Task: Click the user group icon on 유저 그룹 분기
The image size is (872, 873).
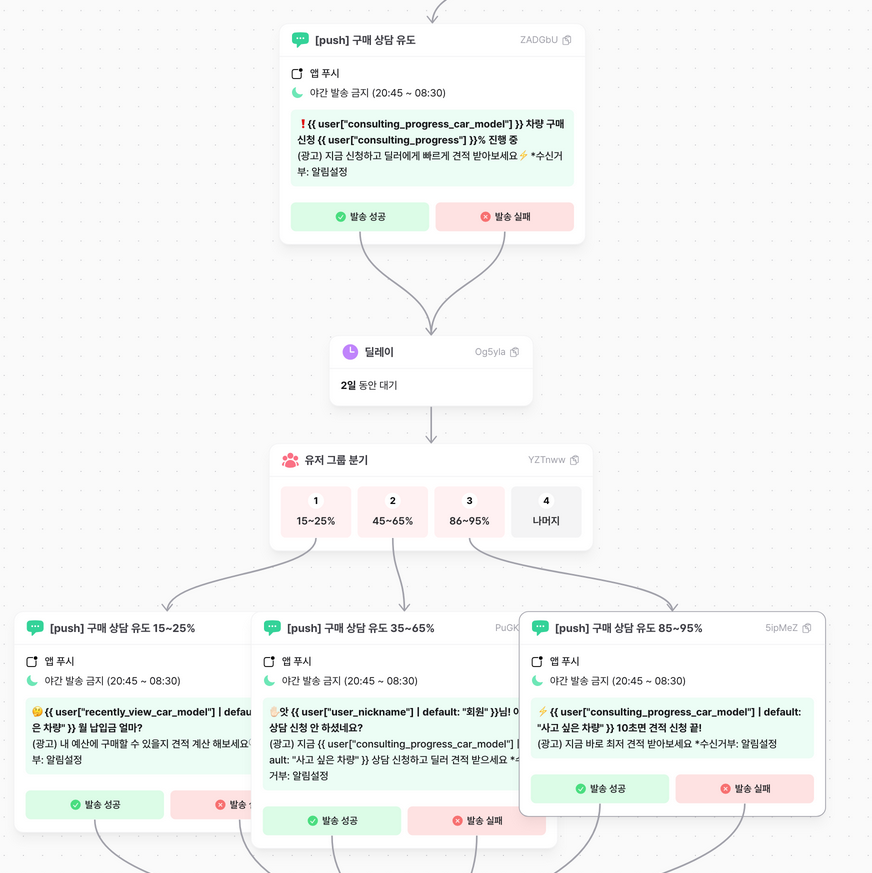Action: (x=290, y=460)
